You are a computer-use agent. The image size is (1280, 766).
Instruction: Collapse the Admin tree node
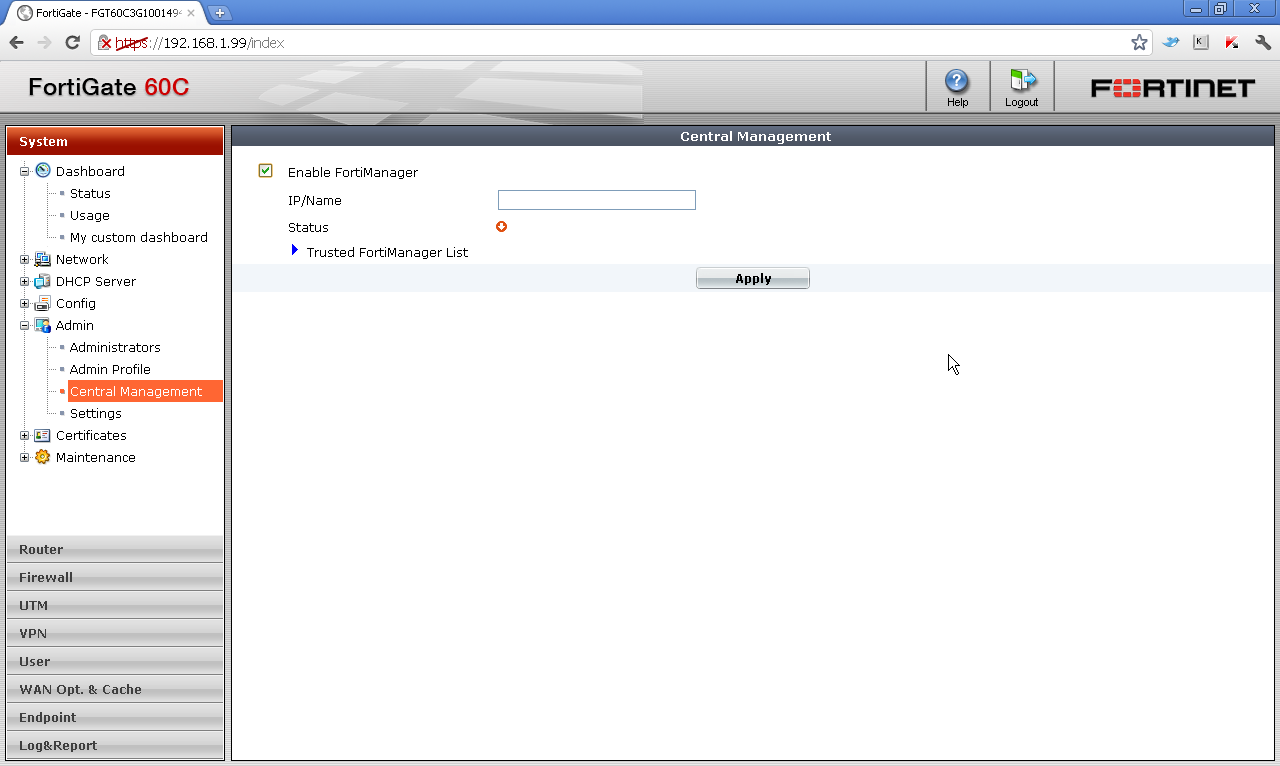25,325
